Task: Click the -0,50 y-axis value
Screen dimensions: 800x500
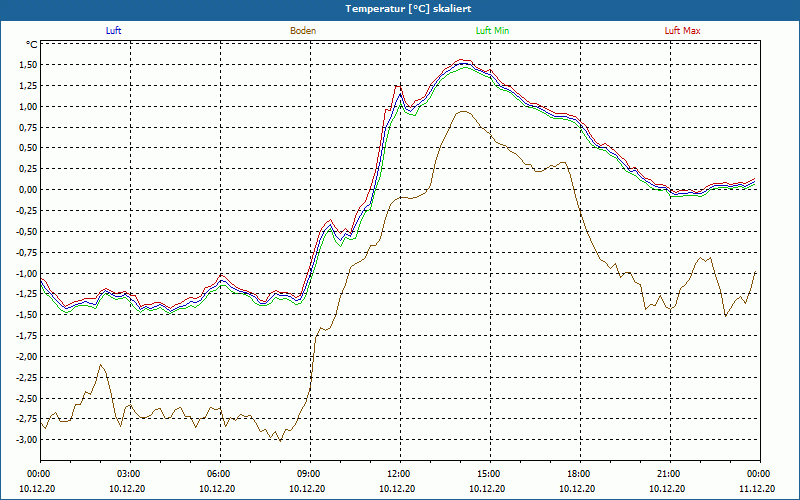Action: tap(27, 232)
